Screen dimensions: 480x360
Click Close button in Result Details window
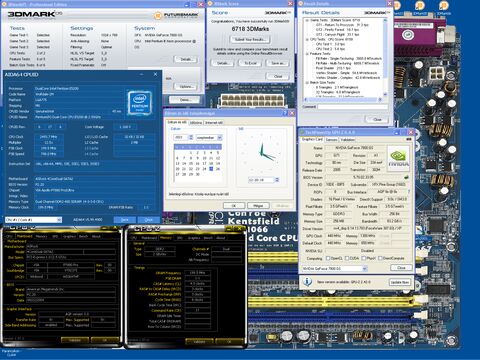click(377, 119)
